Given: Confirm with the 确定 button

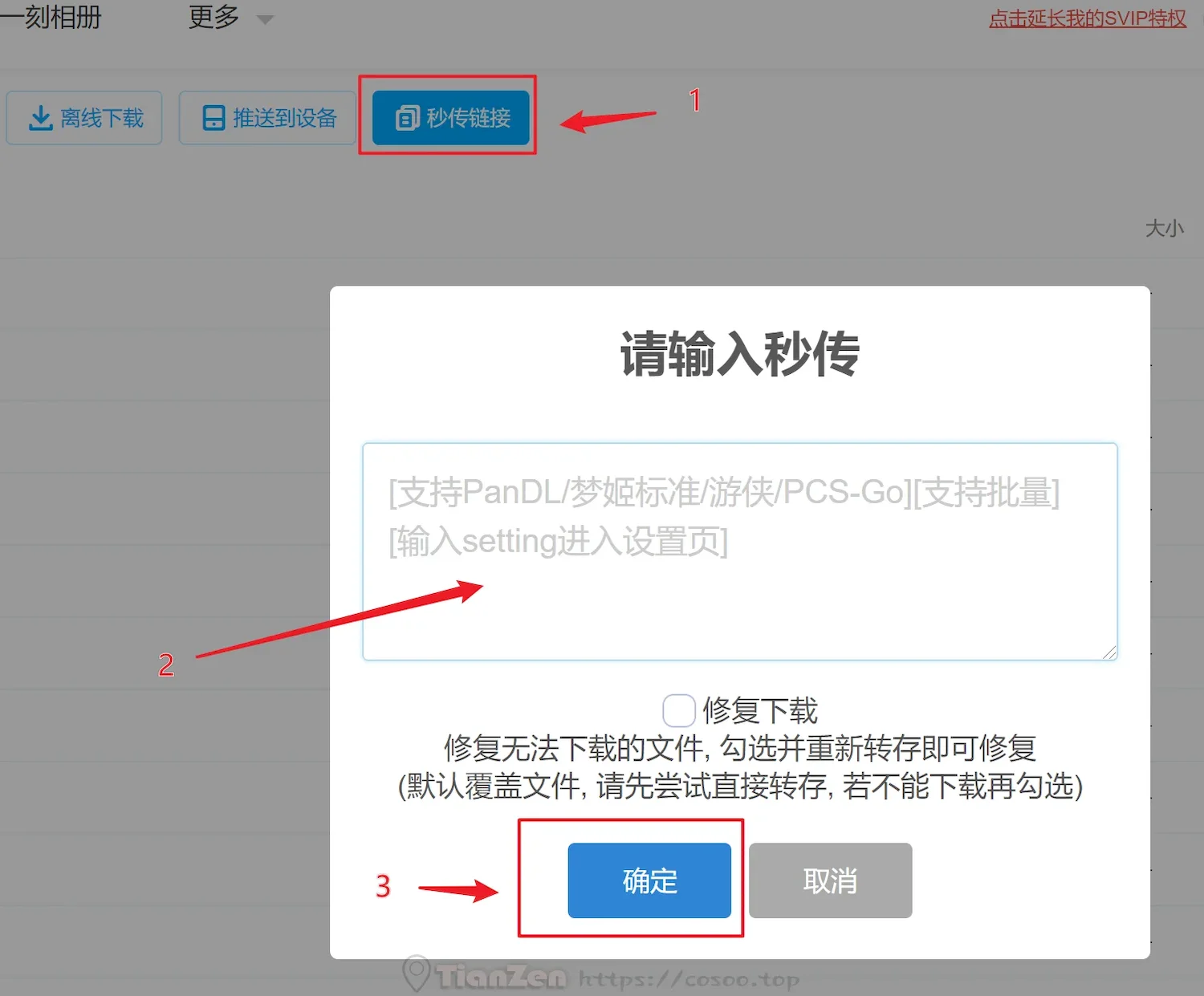Looking at the screenshot, I should [x=649, y=880].
